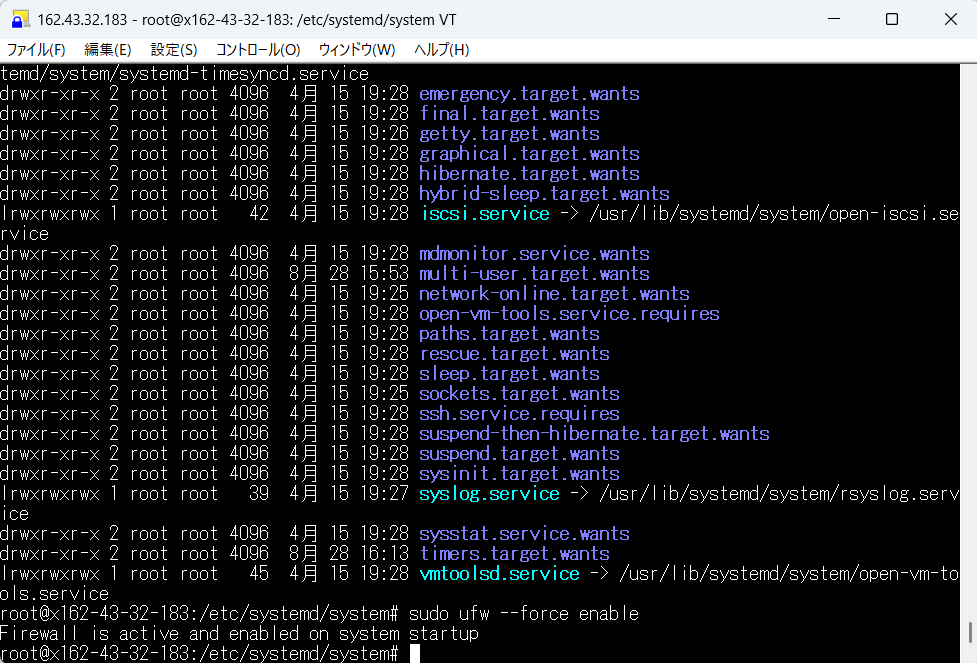Click ssh.service.requires directory name
The height and width of the screenshot is (663, 977).
[519, 413]
